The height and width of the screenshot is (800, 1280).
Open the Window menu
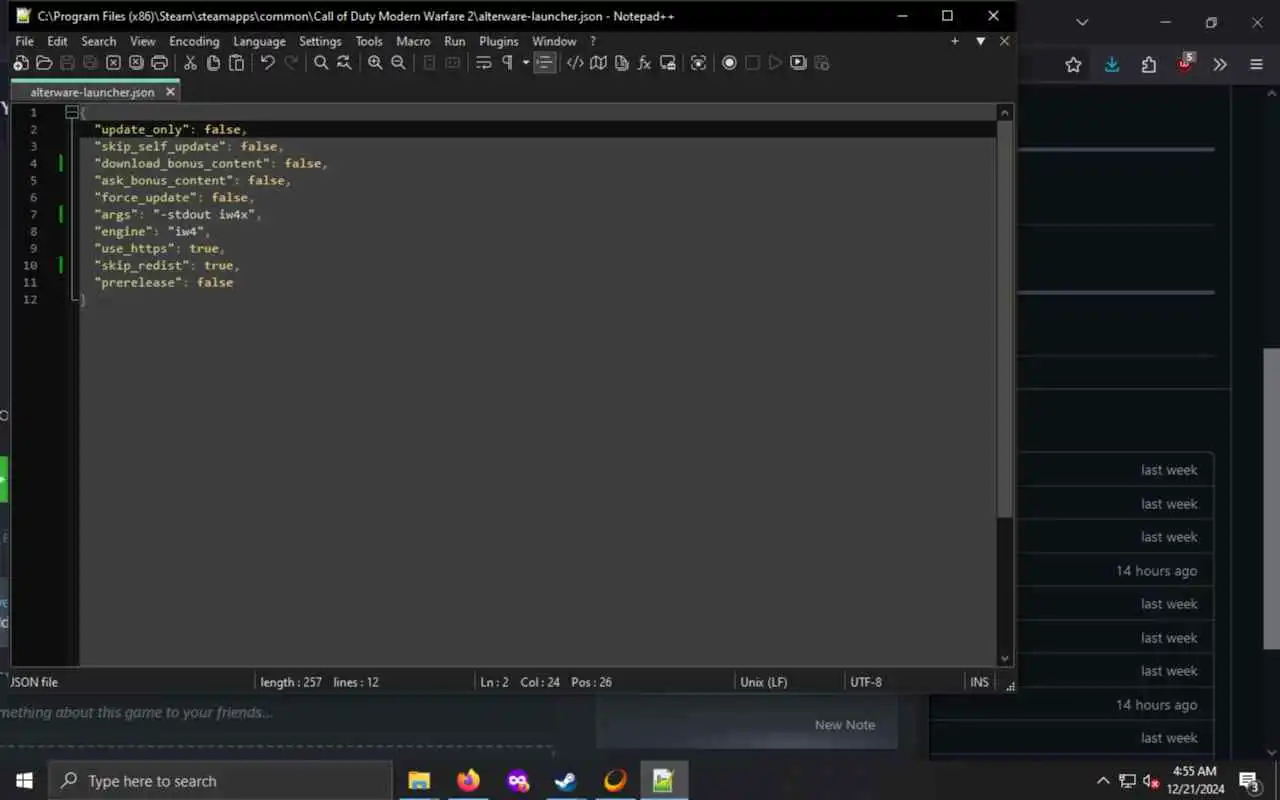pyautogui.click(x=554, y=41)
